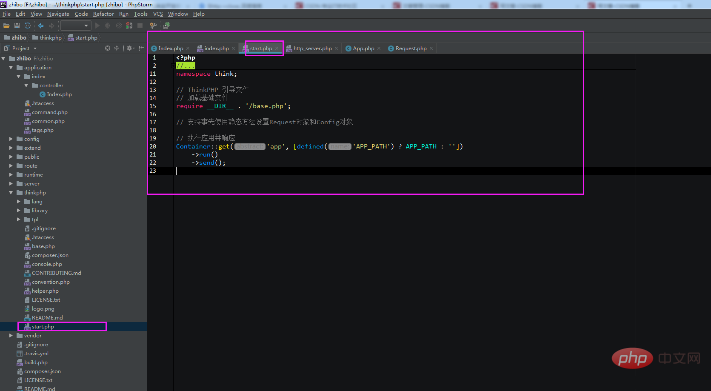The image size is (711, 391).
Task: Click the Open folder toolbar icon
Action: (6, 26)
